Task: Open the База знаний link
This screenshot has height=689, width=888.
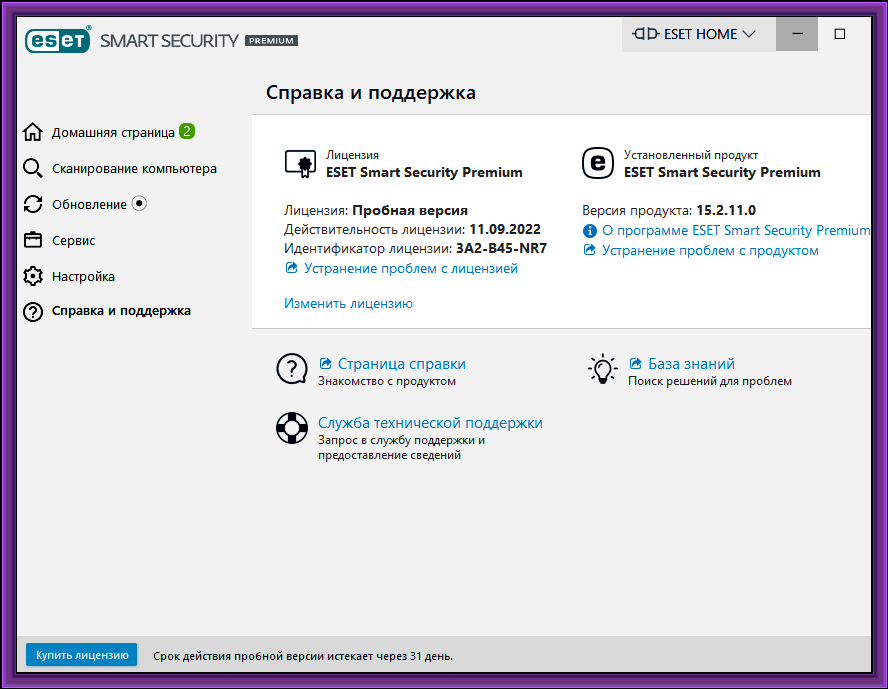Action: pyautogui.click(x=691, y=363)
